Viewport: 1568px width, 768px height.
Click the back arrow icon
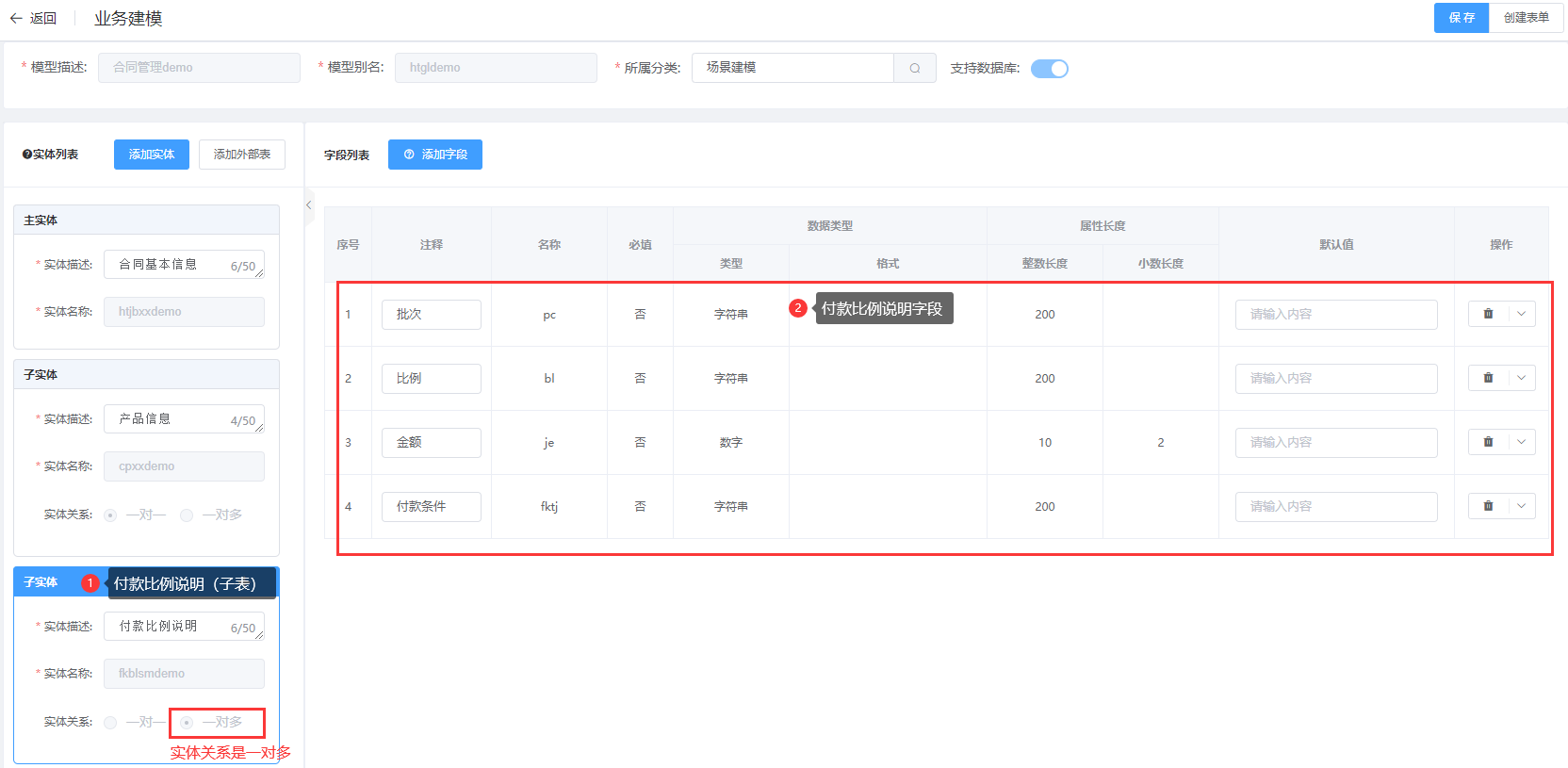click(x=16, y=18)
